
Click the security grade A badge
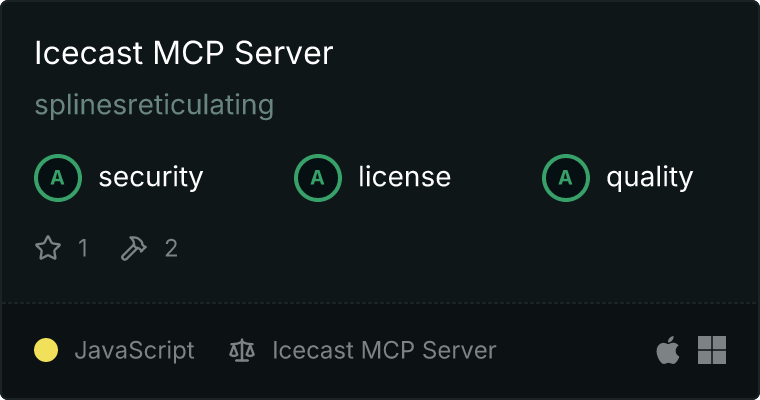[58, 178]
